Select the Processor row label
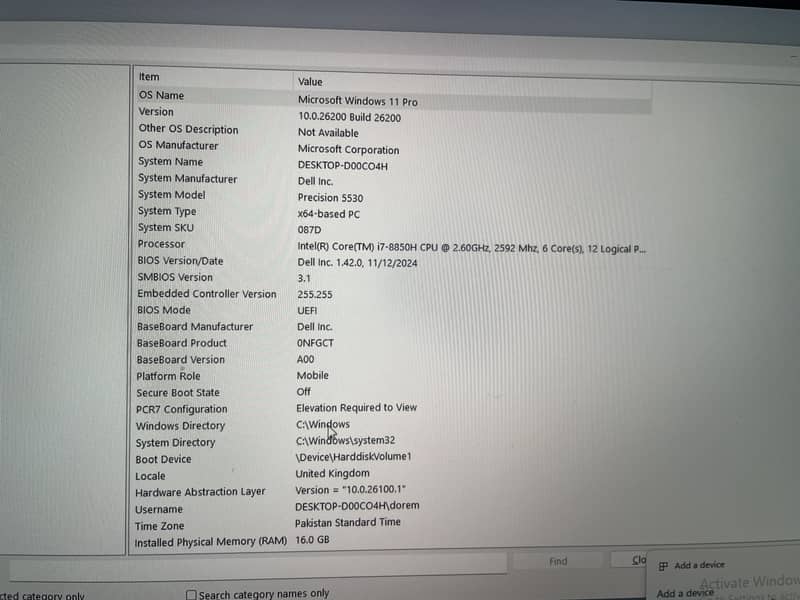800x600 pixels. pos(161,244)
